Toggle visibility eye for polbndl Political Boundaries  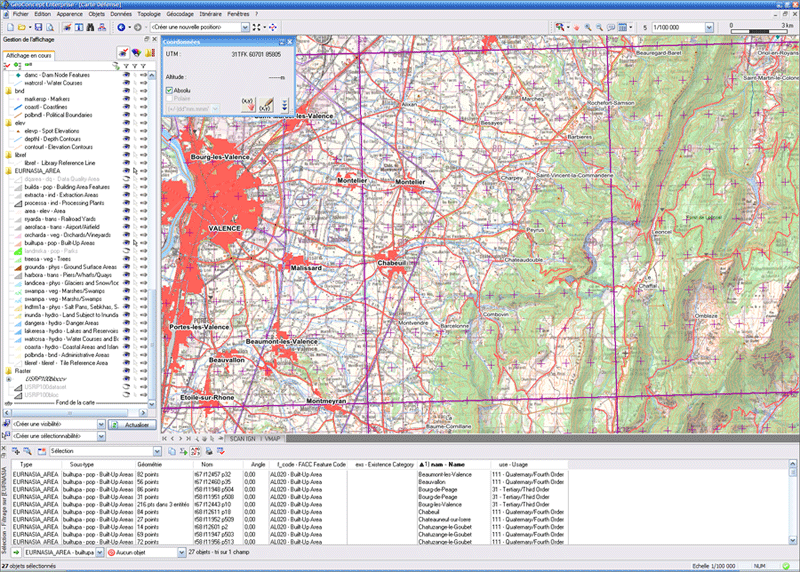pos(126,115)
